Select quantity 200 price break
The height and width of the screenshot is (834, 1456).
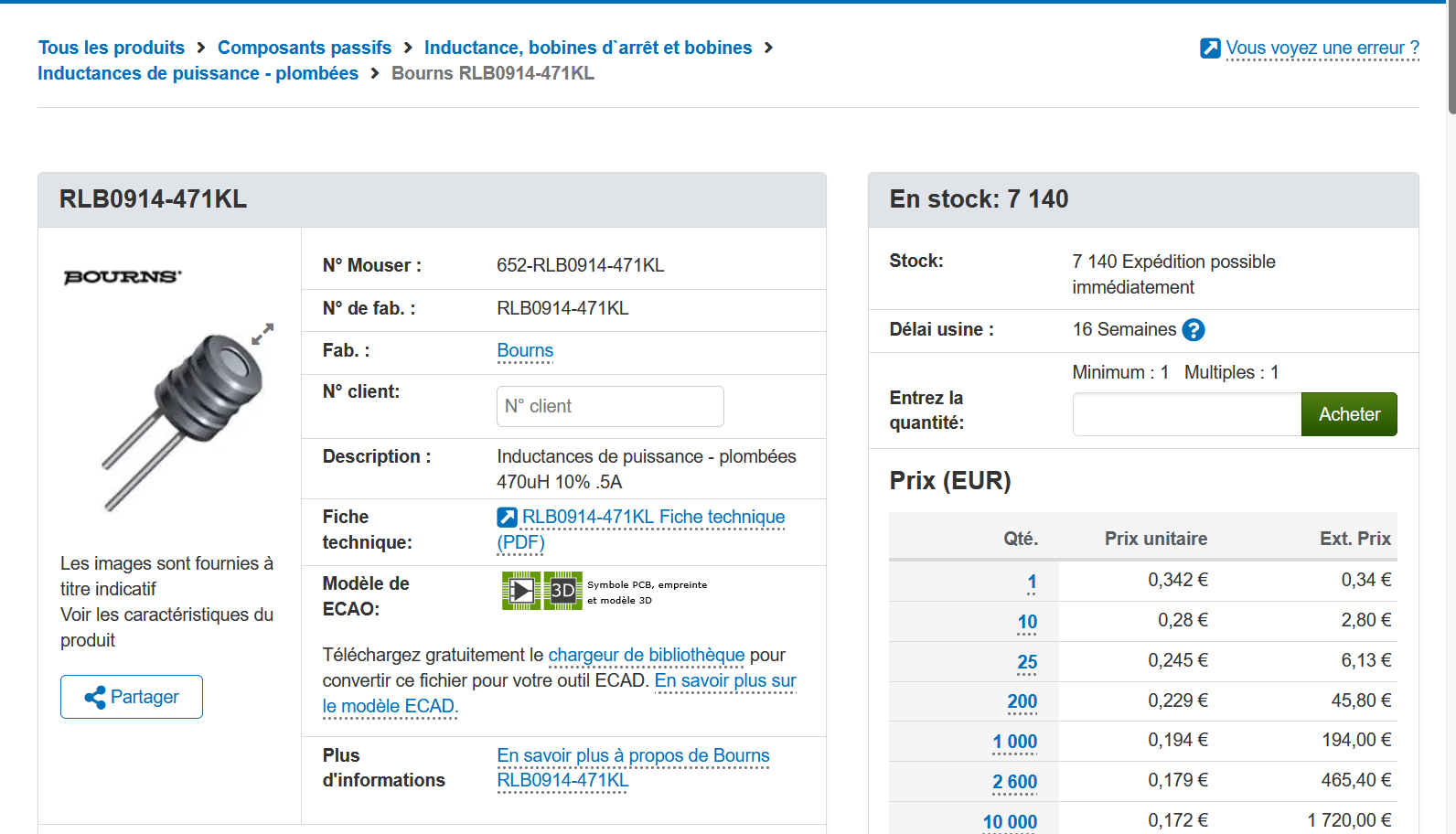click(1022, 701)
